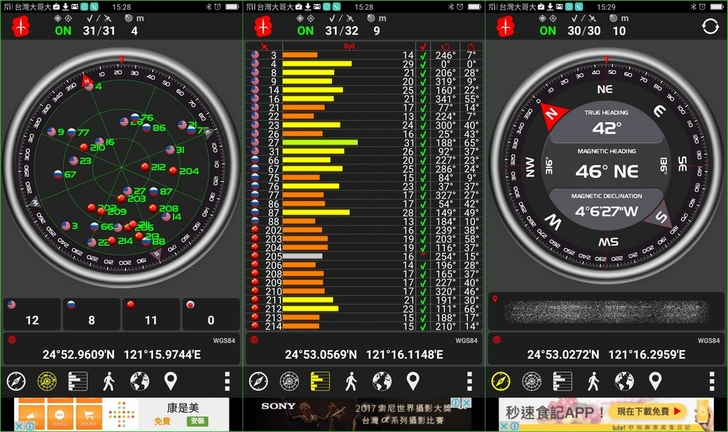
Task: Switch to the signal bars tab in the left panel
Action: [77, 381]
